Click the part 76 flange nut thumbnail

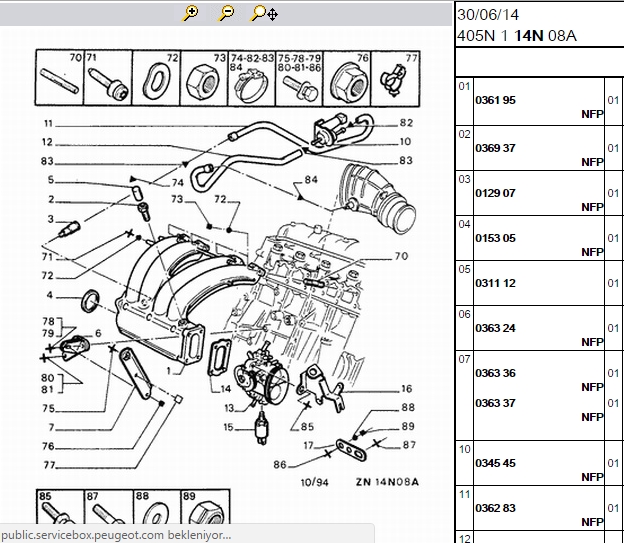coord(347,78)
